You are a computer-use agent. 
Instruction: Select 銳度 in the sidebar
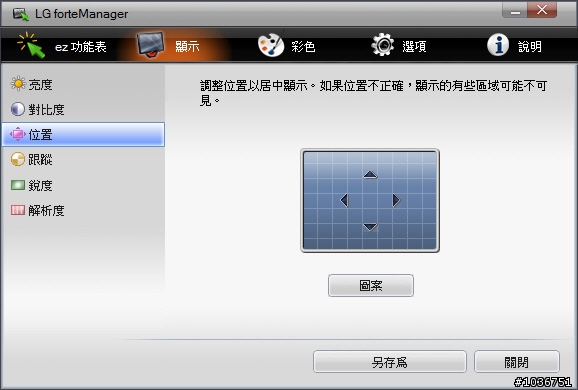click(83, 185)
